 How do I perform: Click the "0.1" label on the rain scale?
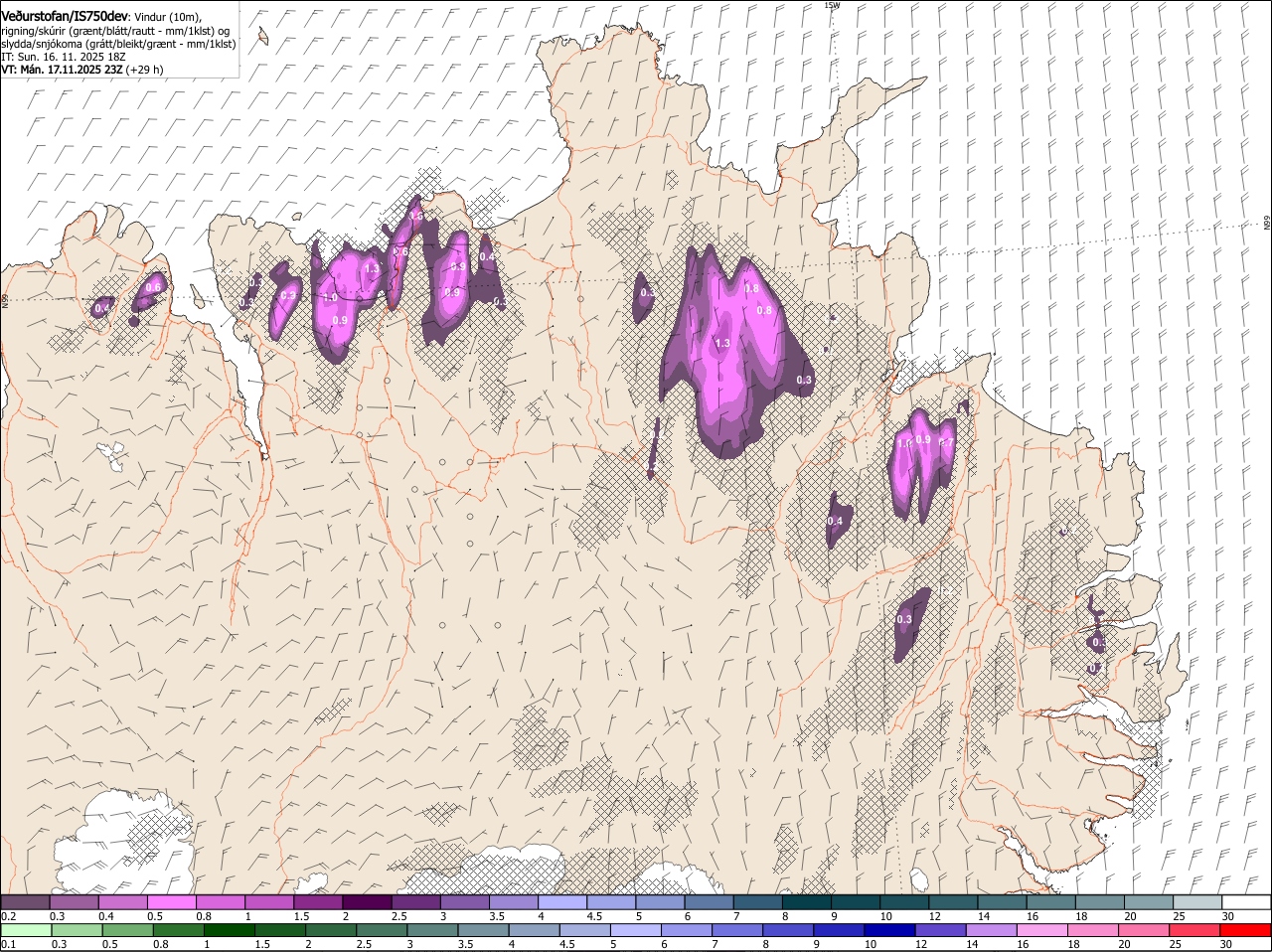click(9, 944)
